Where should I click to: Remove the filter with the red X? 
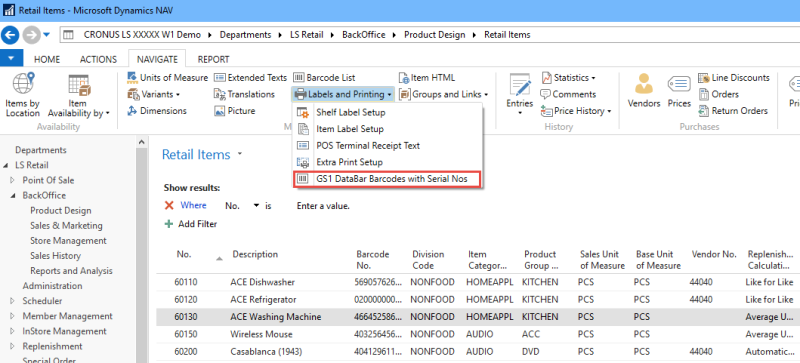pos(169,205)
